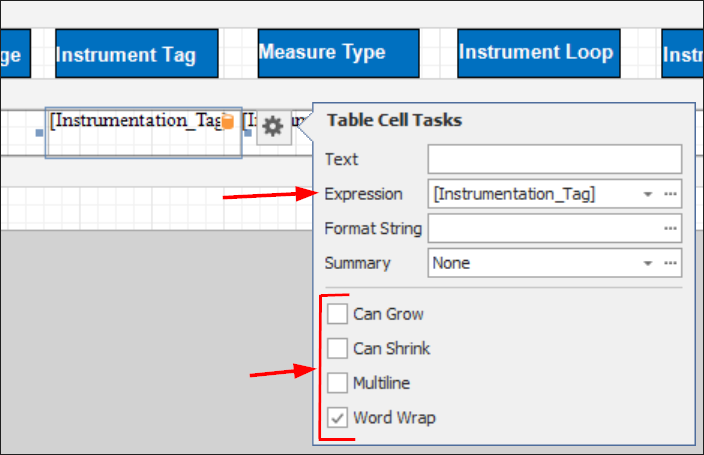Click the Expression field showing [Instrumentation_Tag]
The width and height of the screenshot is (704, 455).
click(530, 194)
